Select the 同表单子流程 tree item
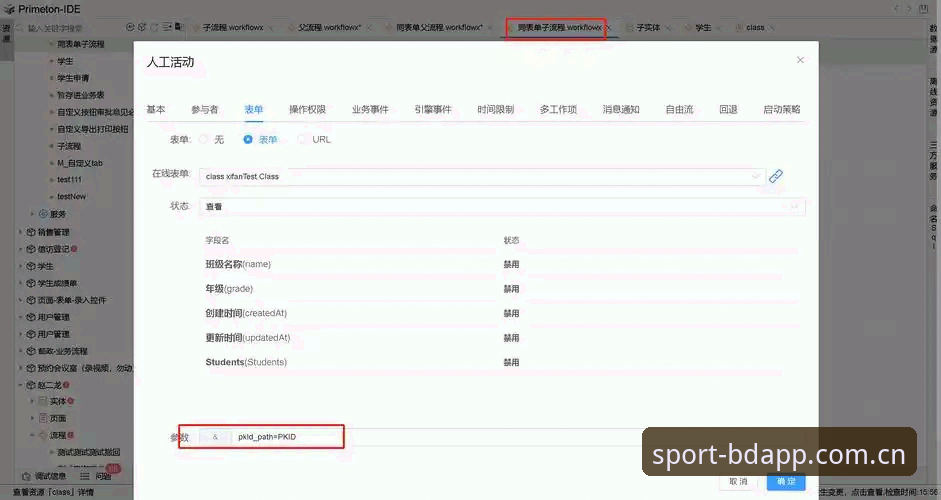This screenshot has width=941, height=500. tap(80, 44)
